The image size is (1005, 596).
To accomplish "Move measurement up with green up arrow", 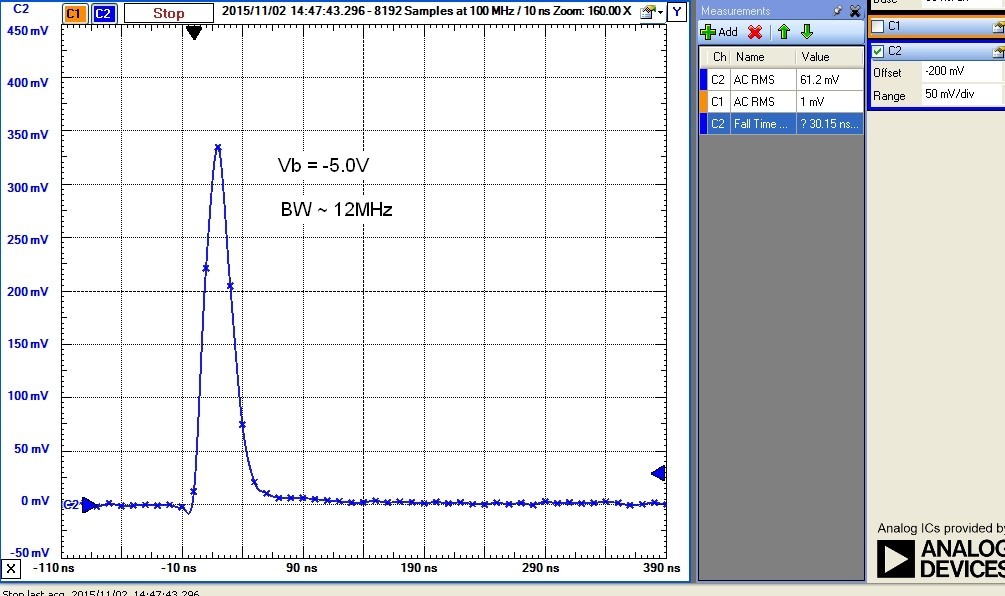I will (784, 32).
